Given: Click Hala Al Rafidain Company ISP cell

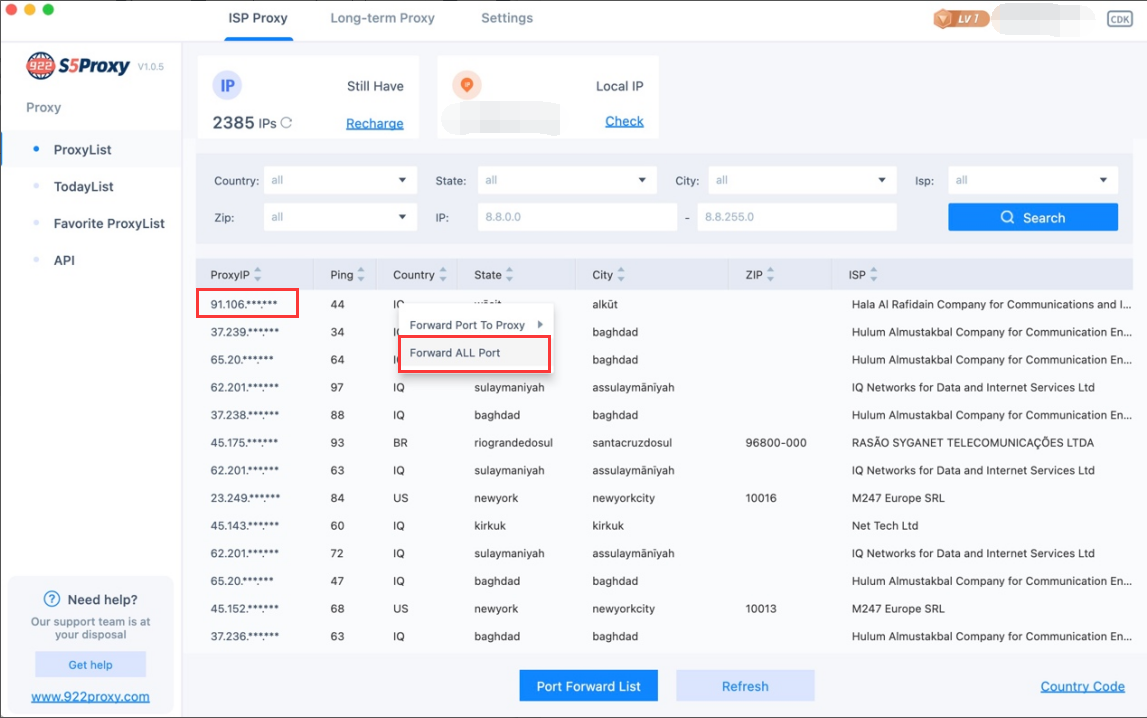Looking at the screenshot, I should 991,304.
